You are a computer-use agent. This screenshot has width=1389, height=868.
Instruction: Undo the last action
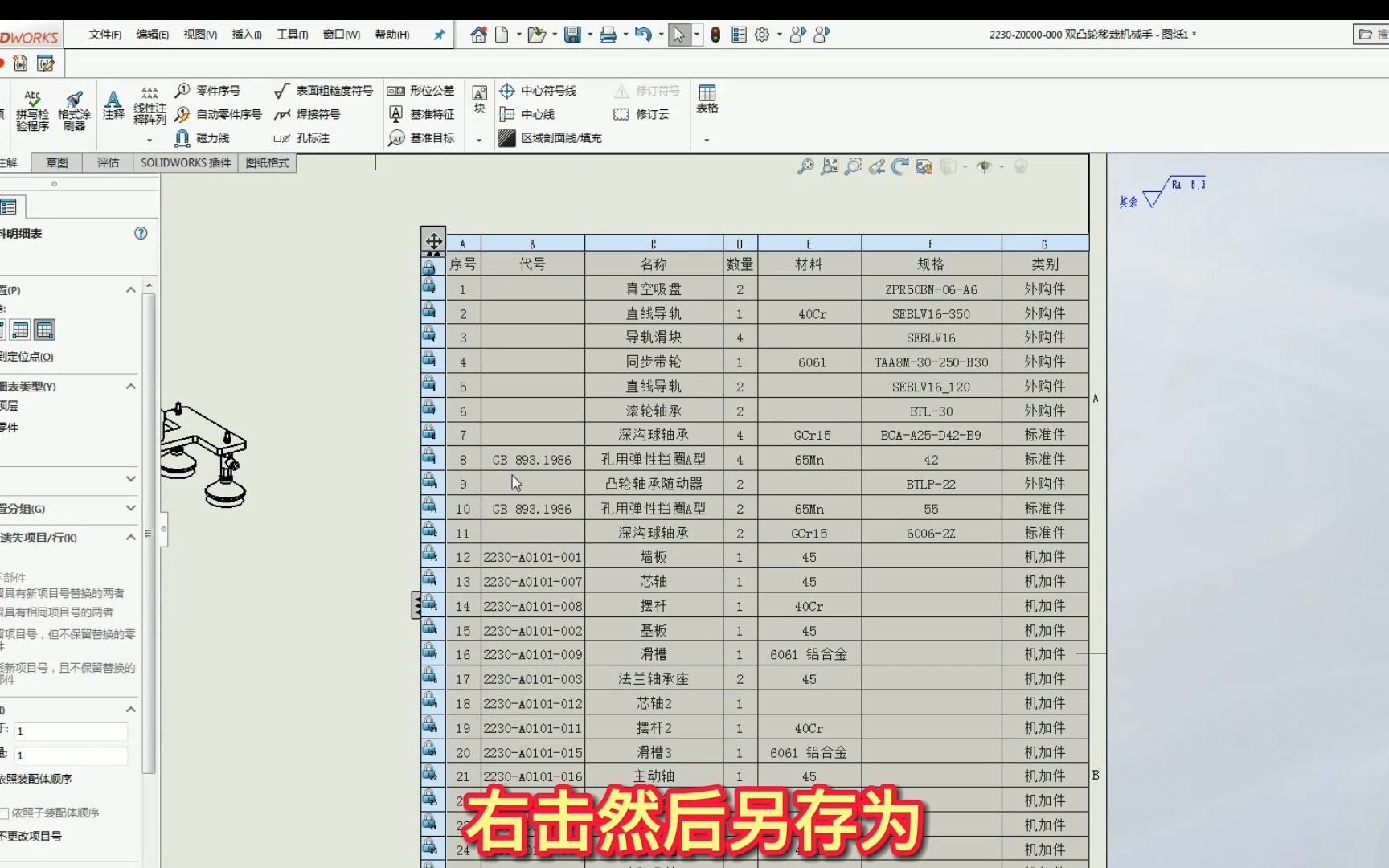click(643, 35)
